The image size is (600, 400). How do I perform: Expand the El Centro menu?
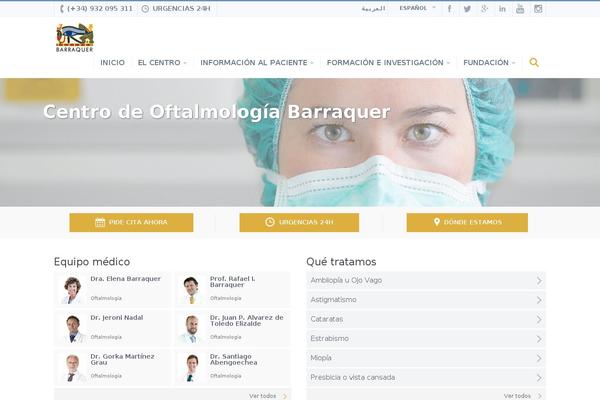point(162,62)
